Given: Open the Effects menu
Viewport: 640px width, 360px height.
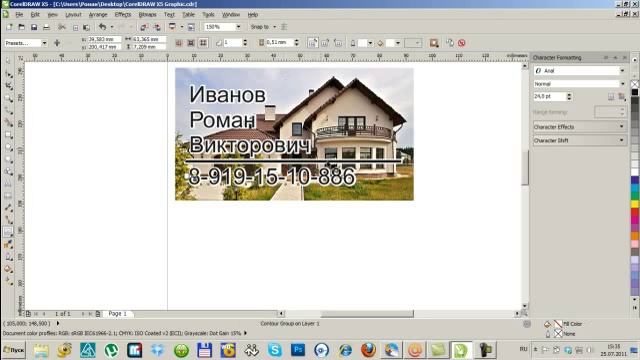Looking at the screenshot, I should [123, 14].
